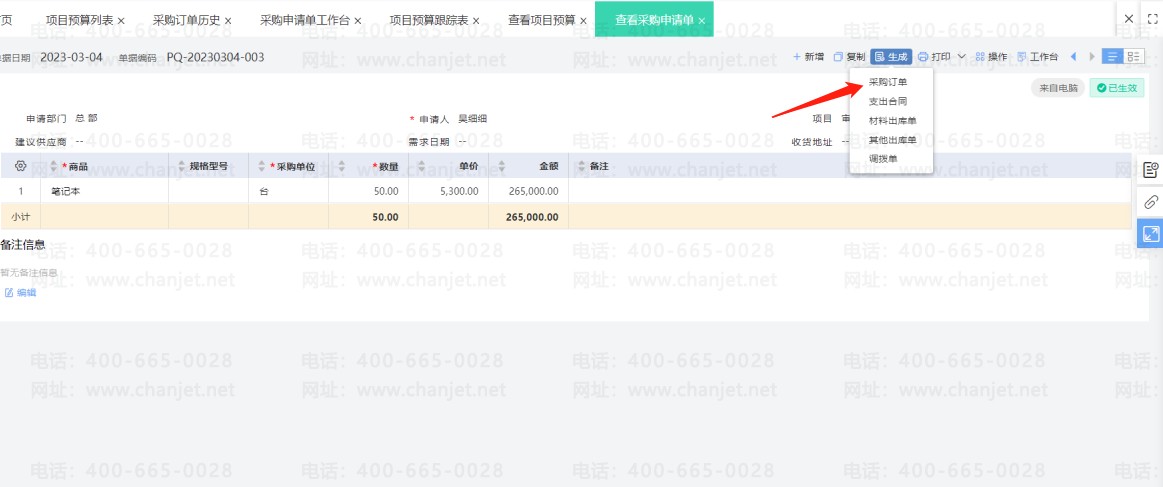Viewport: 1163px width, 487px height.
Task: Open the document log sidebar icon
Action: pyautogui.click(x=1150, y=170)
